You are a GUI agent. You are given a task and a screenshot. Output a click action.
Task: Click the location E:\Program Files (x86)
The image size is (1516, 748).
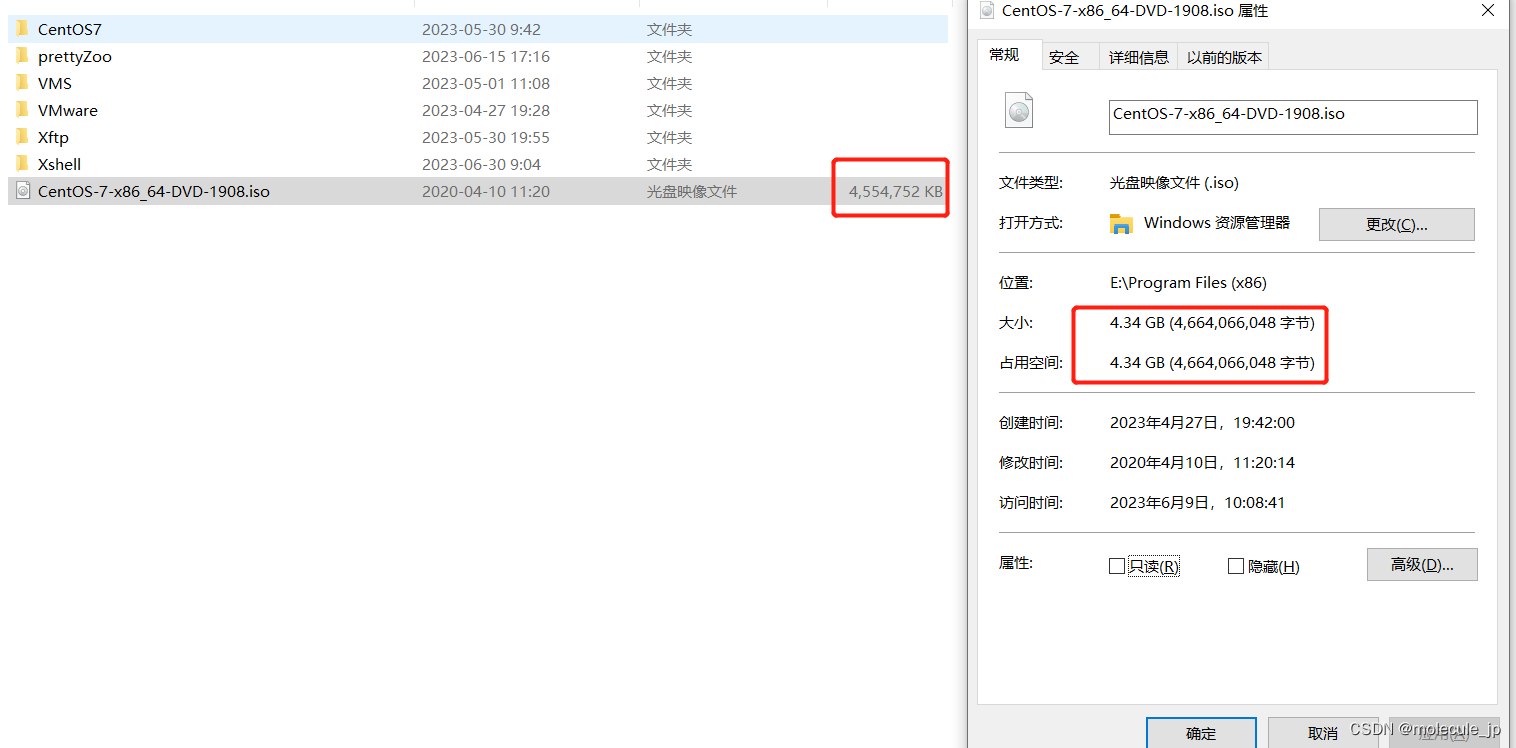click(x=1188, y=283)
